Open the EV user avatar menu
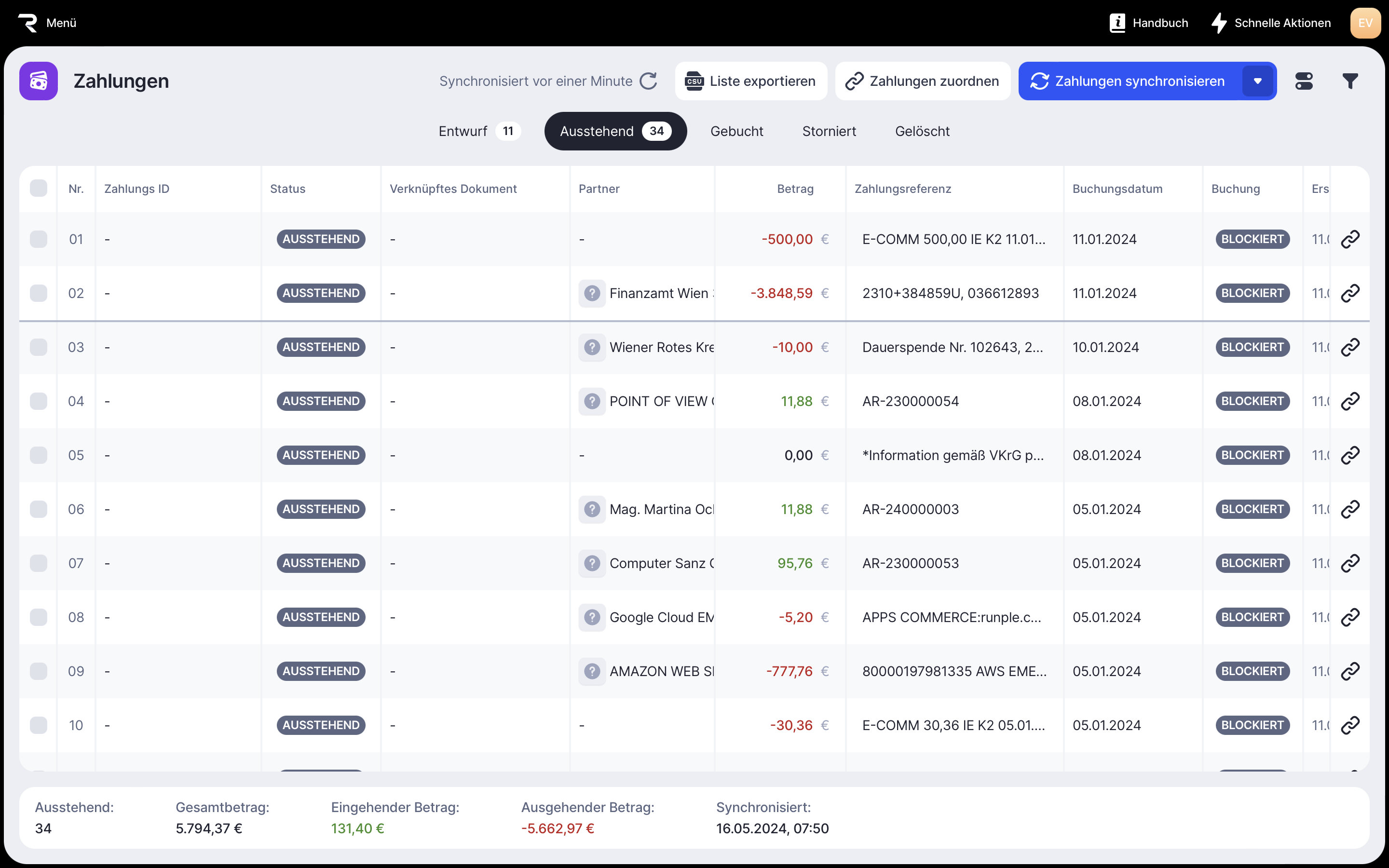Viewport: 1389px width, 868px height. point(1365,23)
